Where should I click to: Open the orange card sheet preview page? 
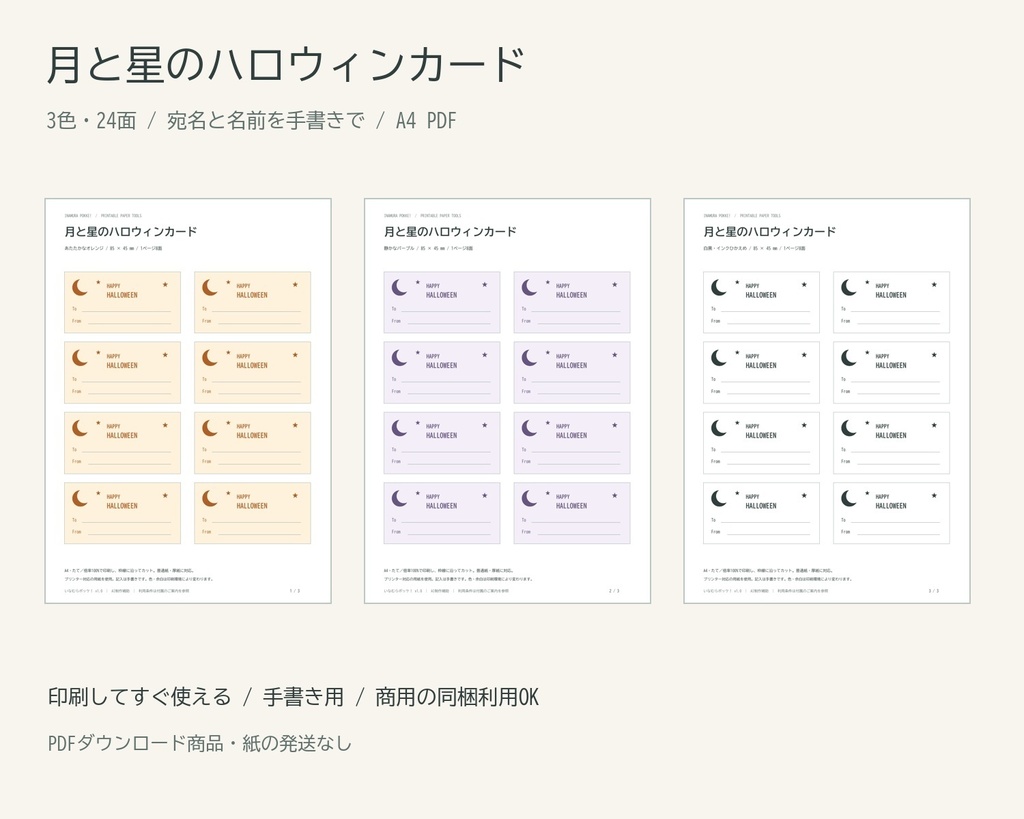click(x=188, y=400)
